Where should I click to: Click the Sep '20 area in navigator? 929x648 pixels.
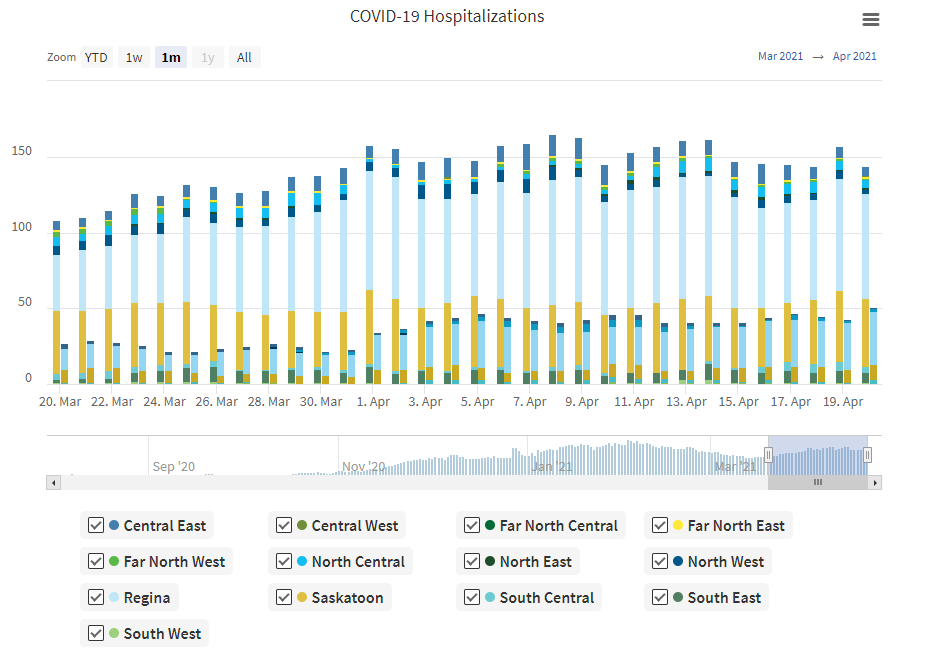point(174,467)
